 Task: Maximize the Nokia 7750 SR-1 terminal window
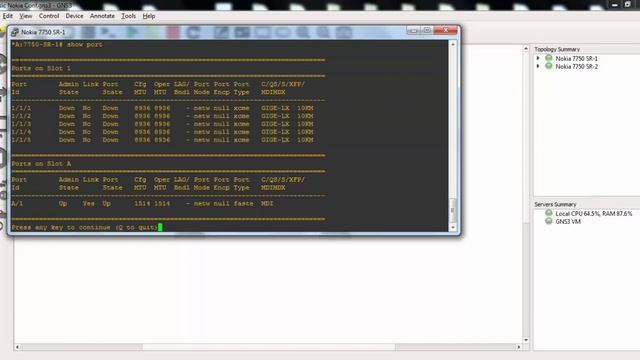click(427, 31)
